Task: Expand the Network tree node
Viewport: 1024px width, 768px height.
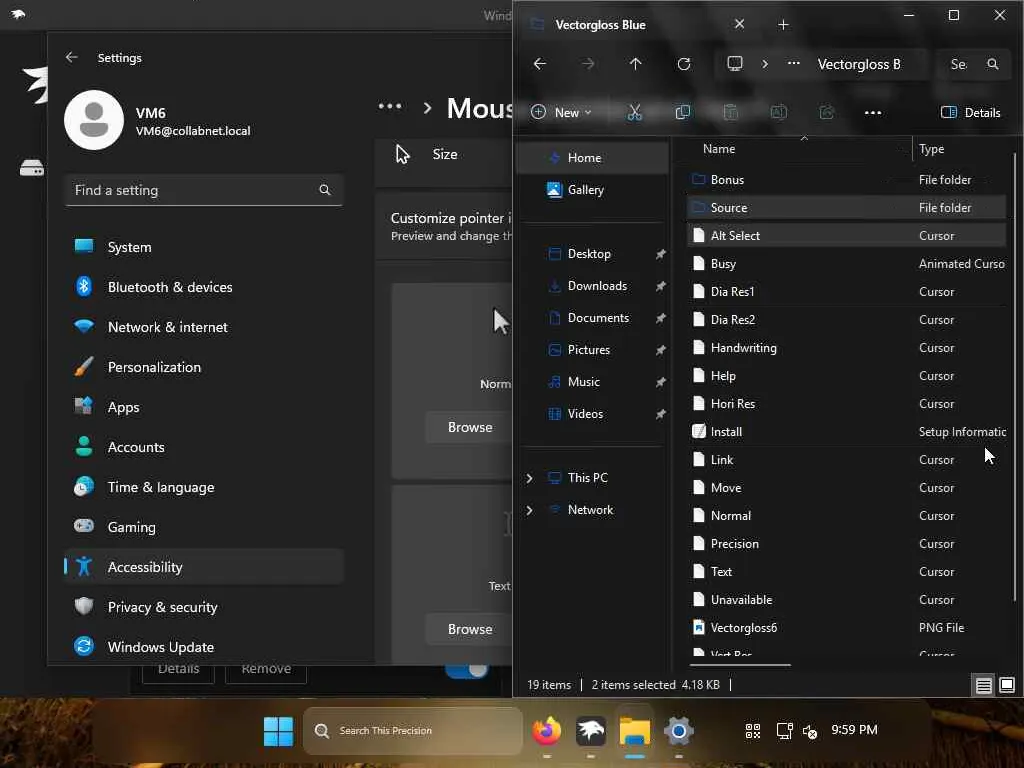Action: [529, 510]
